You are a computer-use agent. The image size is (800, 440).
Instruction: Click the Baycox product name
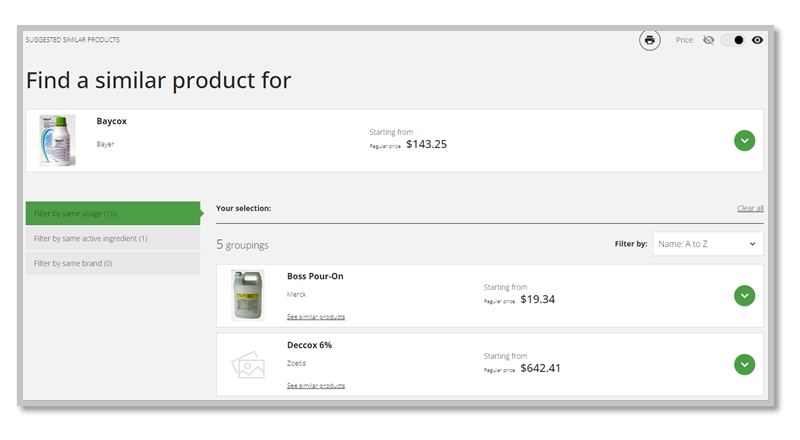coord(112,121)
